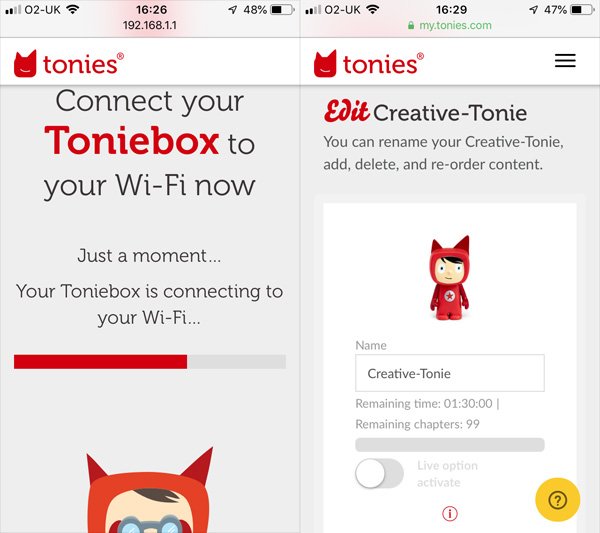Tap the Creative-Tonie figurine image
Screen dimensions: 600x533
coord(450,278)
